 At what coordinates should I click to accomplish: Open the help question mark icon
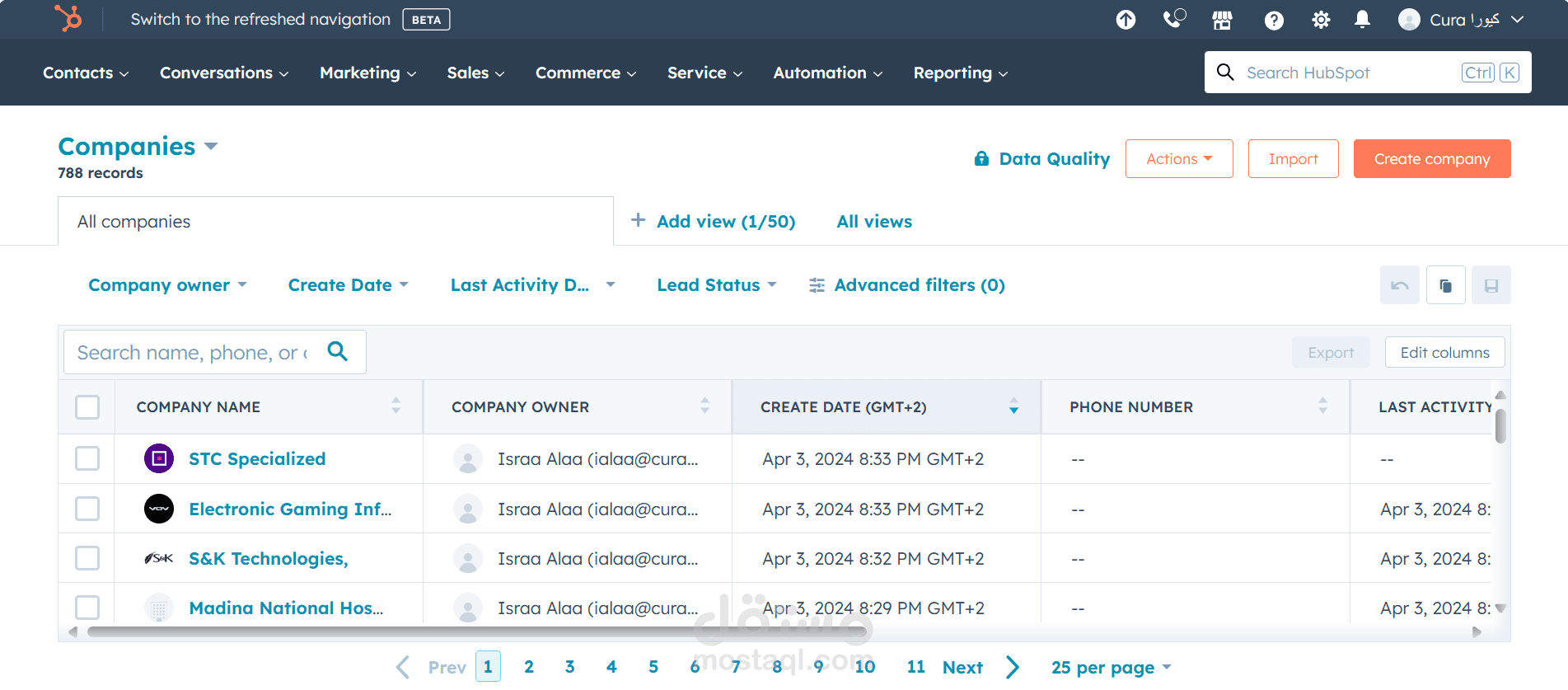[1274, 20]
